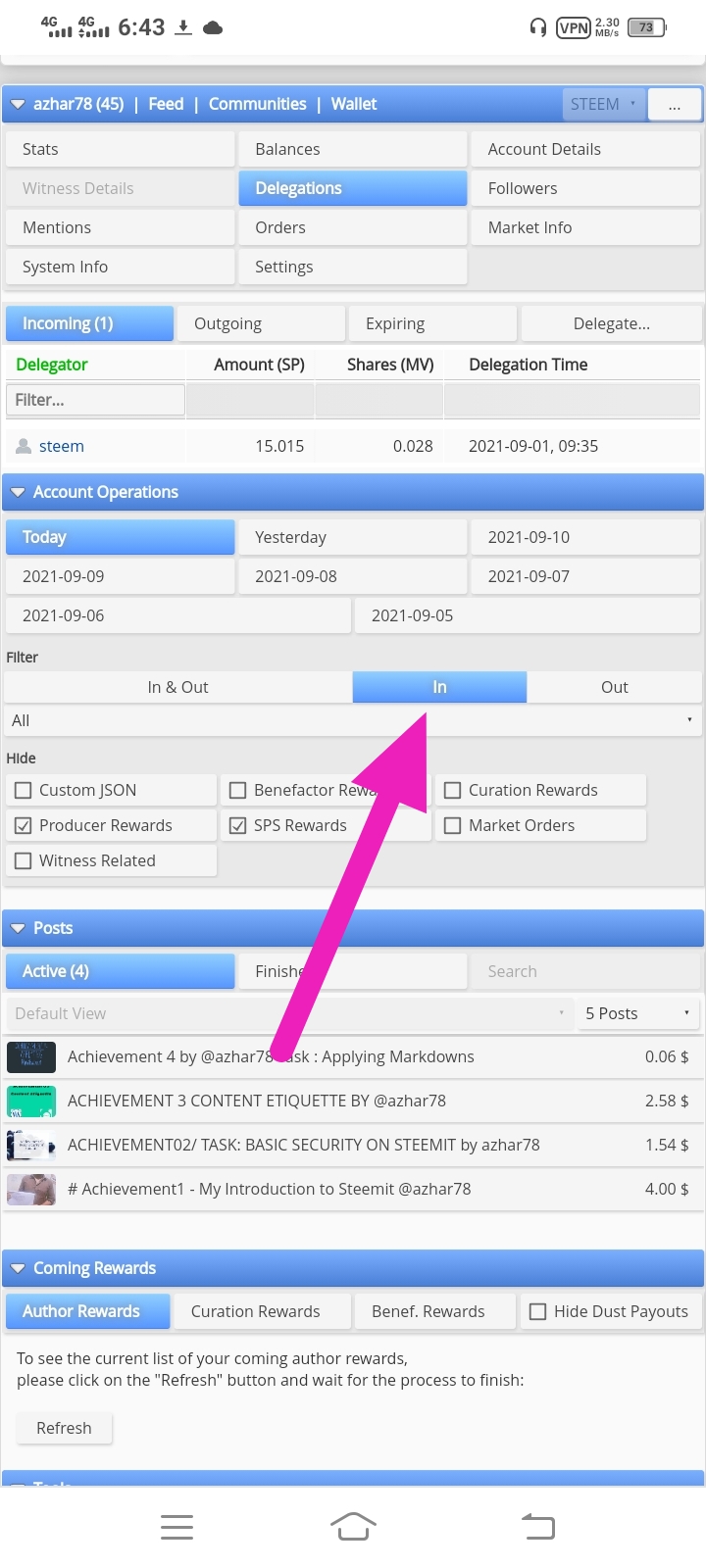
Task: Open the Followers tab
Action: (x=585, y=188)
